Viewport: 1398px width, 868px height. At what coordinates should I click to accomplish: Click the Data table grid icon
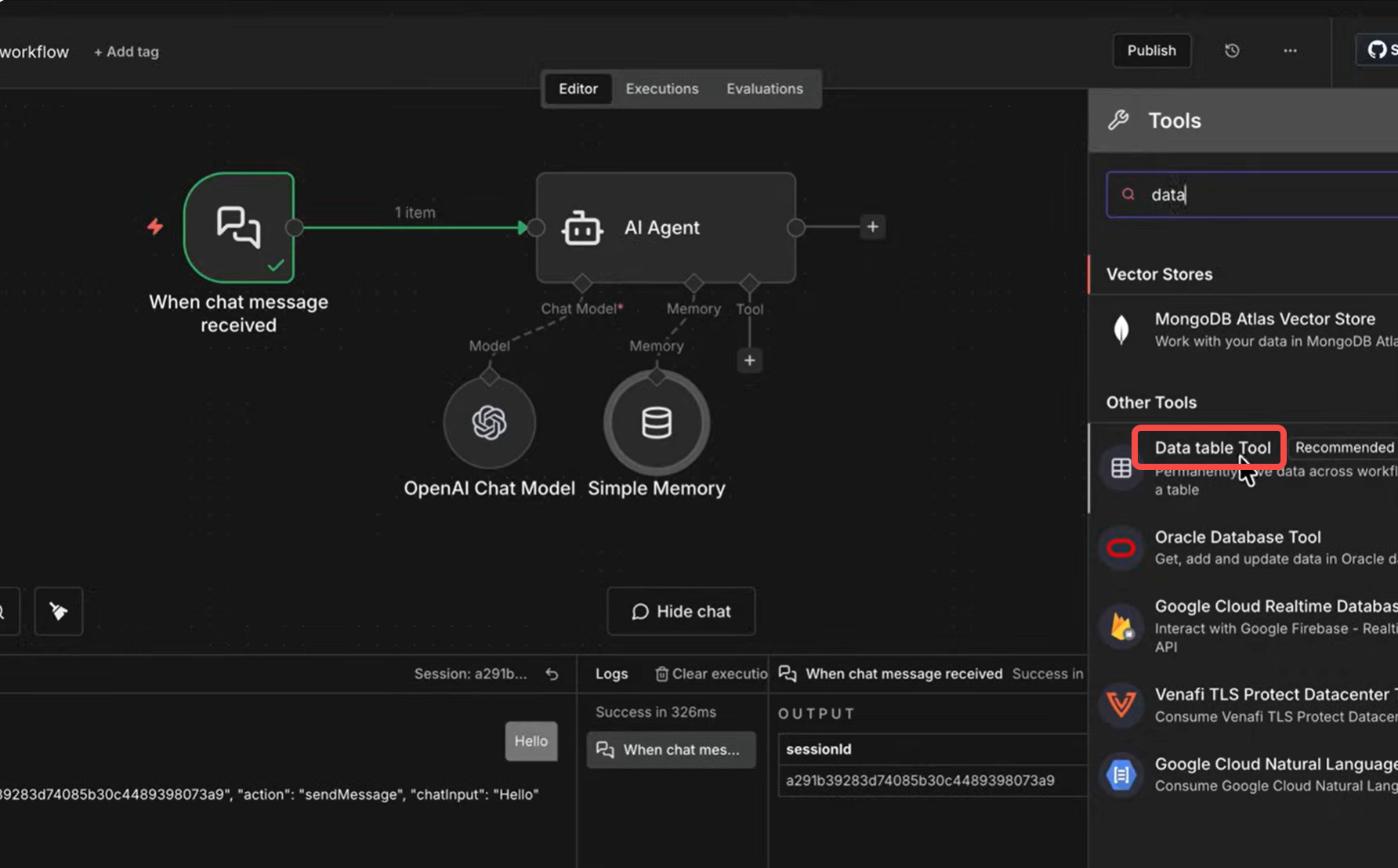click(x=1121, y=468)
